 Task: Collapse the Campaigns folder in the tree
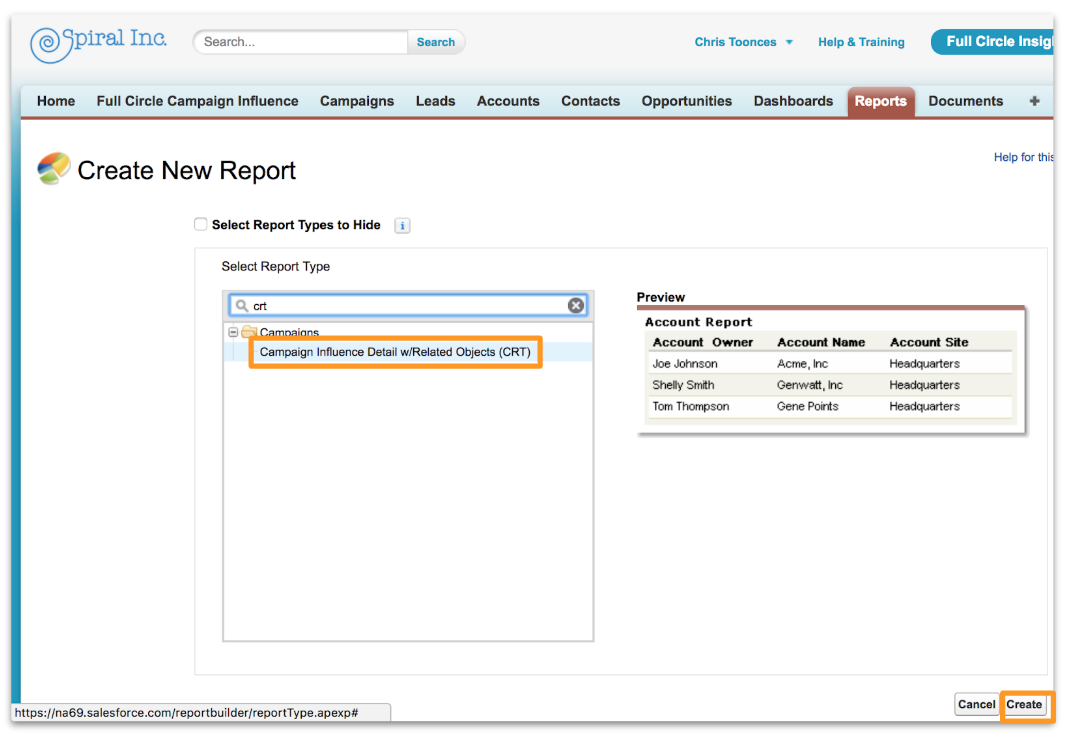click(x=233, y=333)
